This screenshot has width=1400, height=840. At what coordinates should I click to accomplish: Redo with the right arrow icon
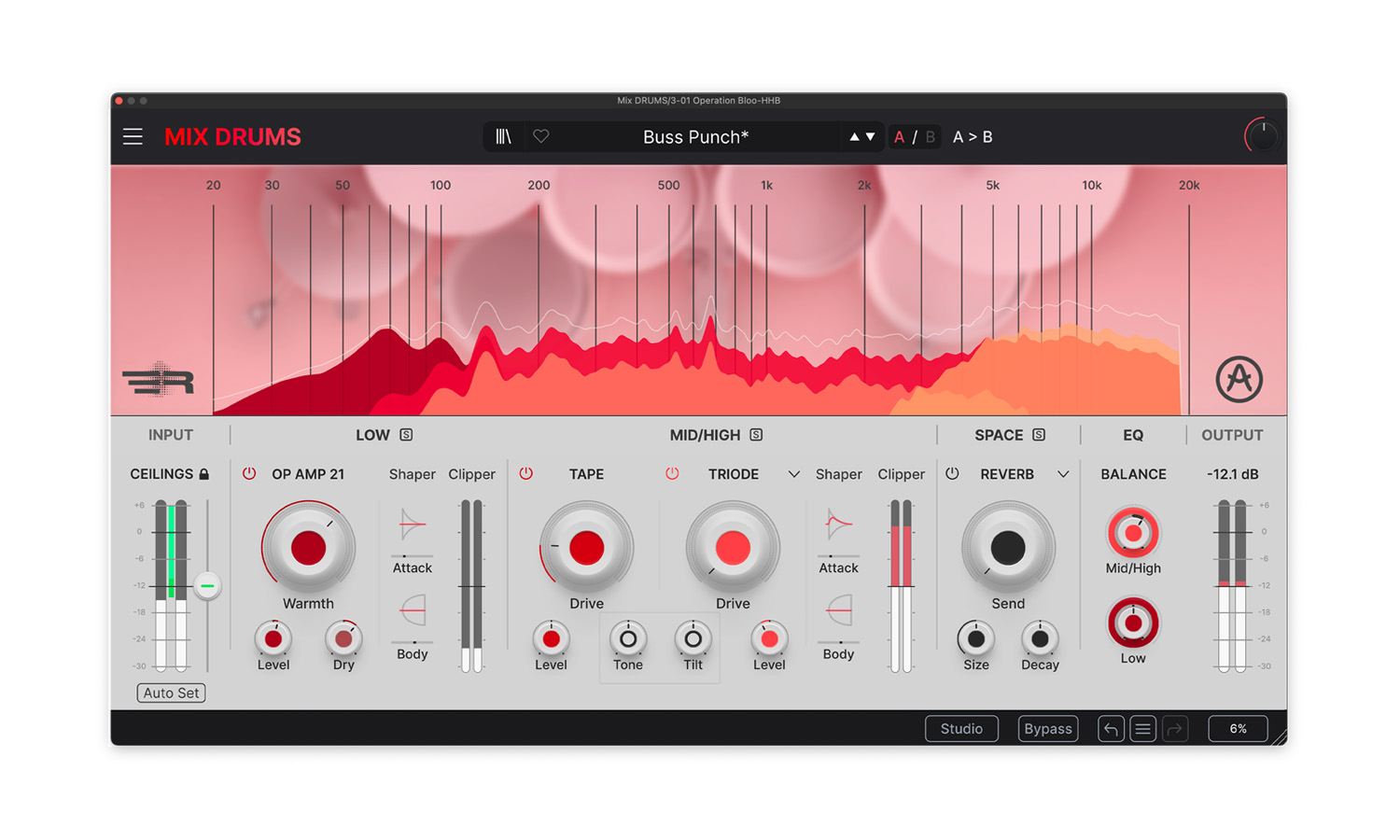pos(1175,729)
